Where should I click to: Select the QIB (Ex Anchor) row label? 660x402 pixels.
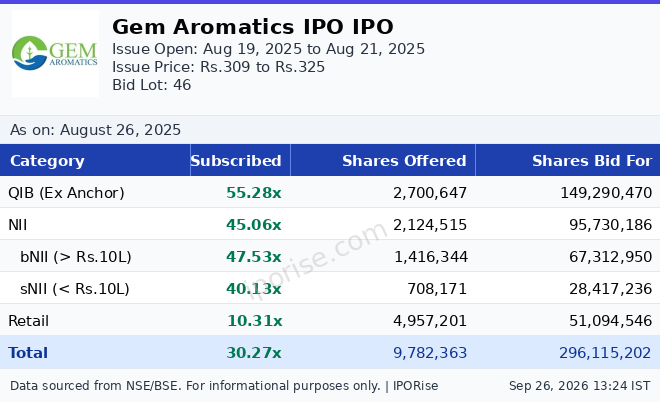67,193
